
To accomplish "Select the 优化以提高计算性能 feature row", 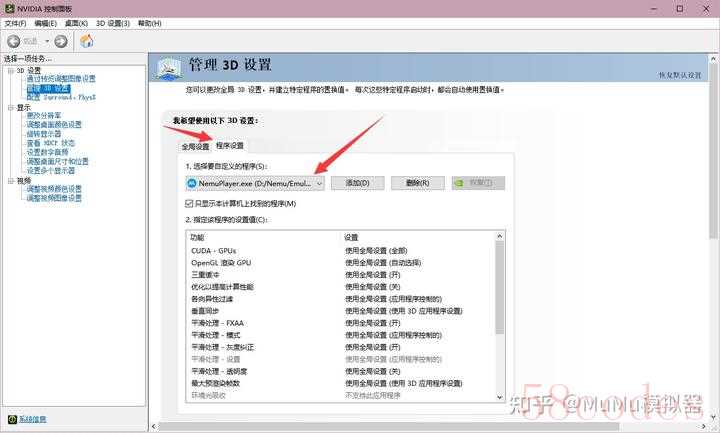I will click(341, 287).
